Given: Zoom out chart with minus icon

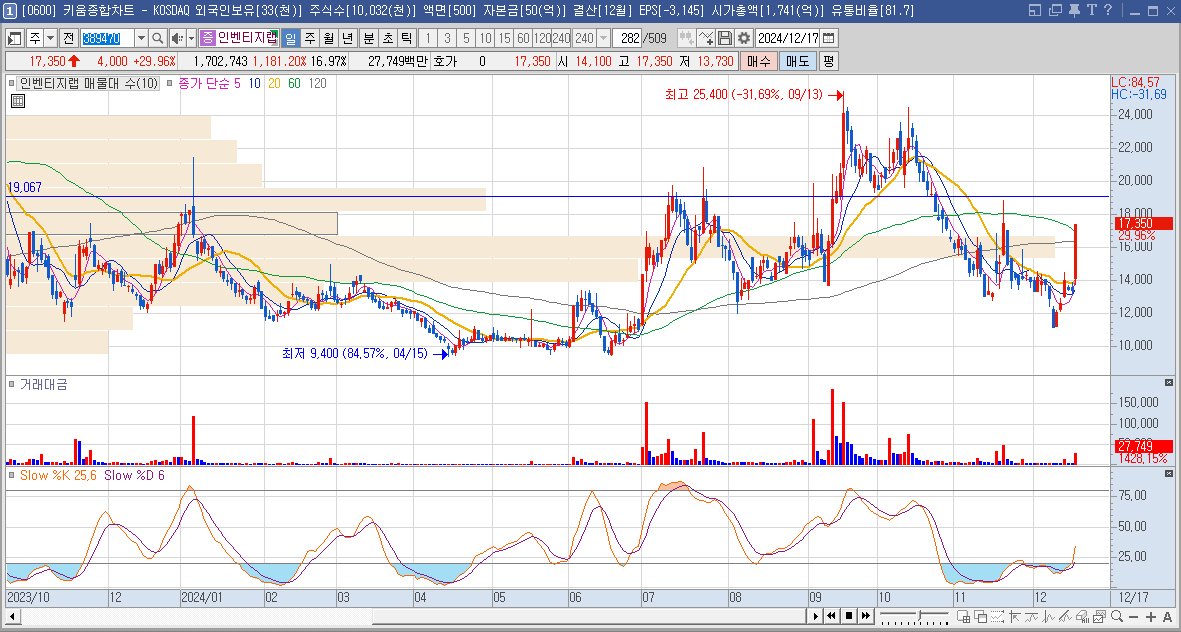Looking at the screenshot, I should 1134,617.
